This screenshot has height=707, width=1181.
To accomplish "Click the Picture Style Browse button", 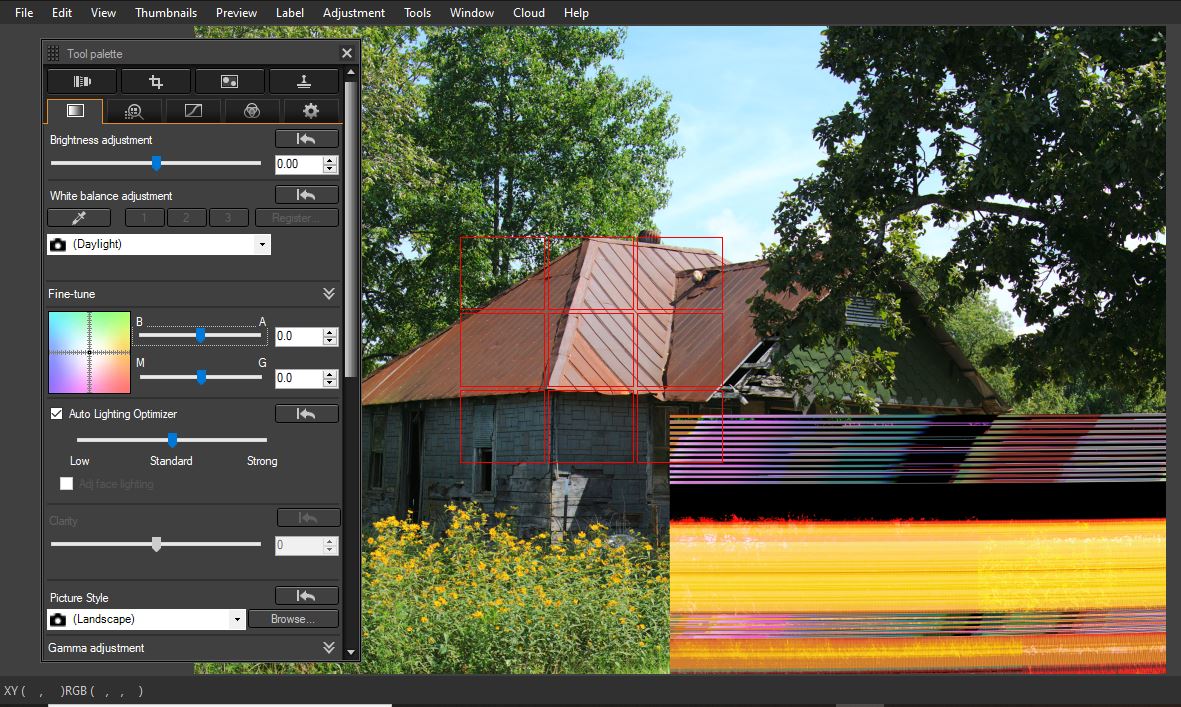I will [x=293, y=619].
